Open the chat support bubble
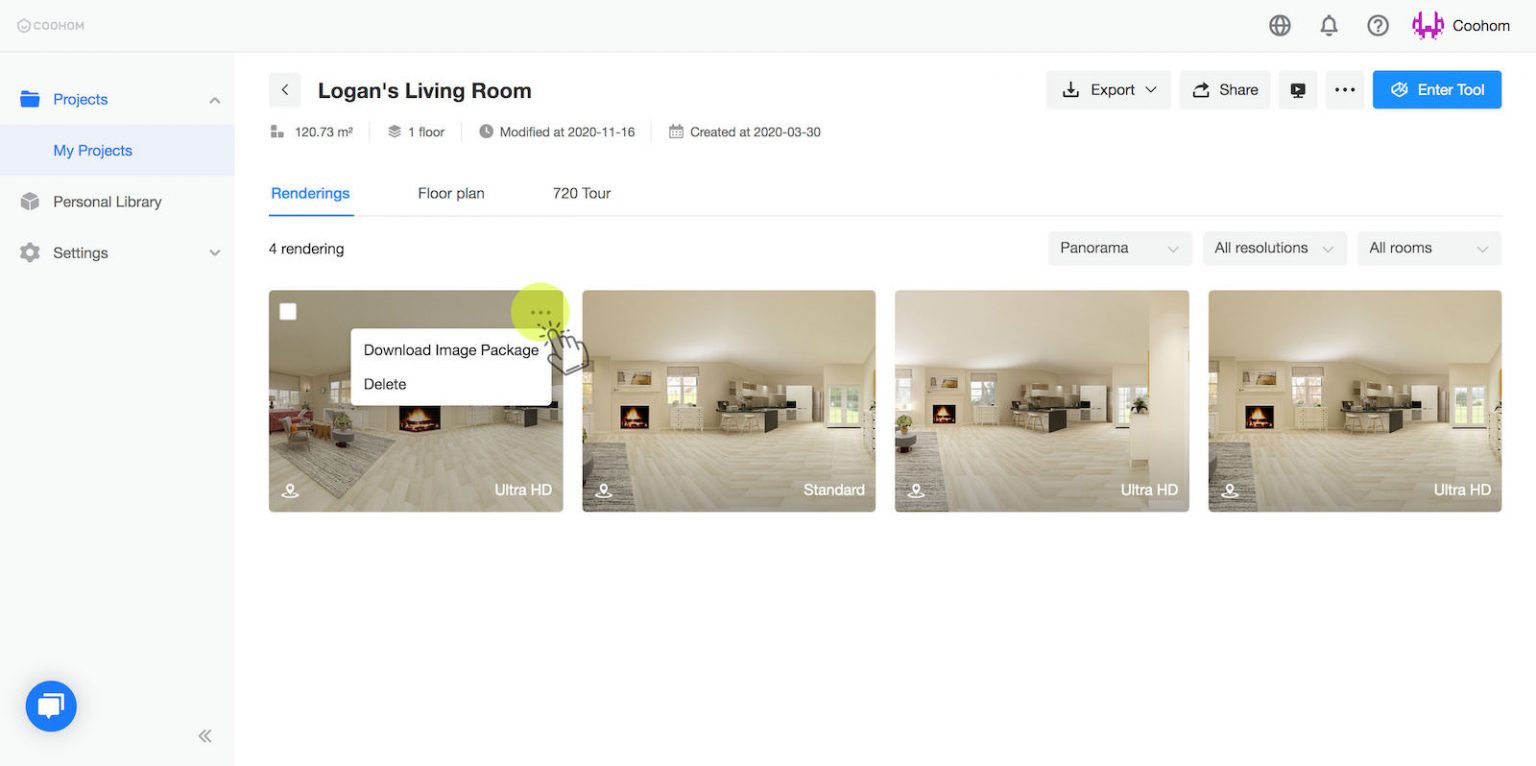Viewport: 1536px width, 766px height. 50,706
